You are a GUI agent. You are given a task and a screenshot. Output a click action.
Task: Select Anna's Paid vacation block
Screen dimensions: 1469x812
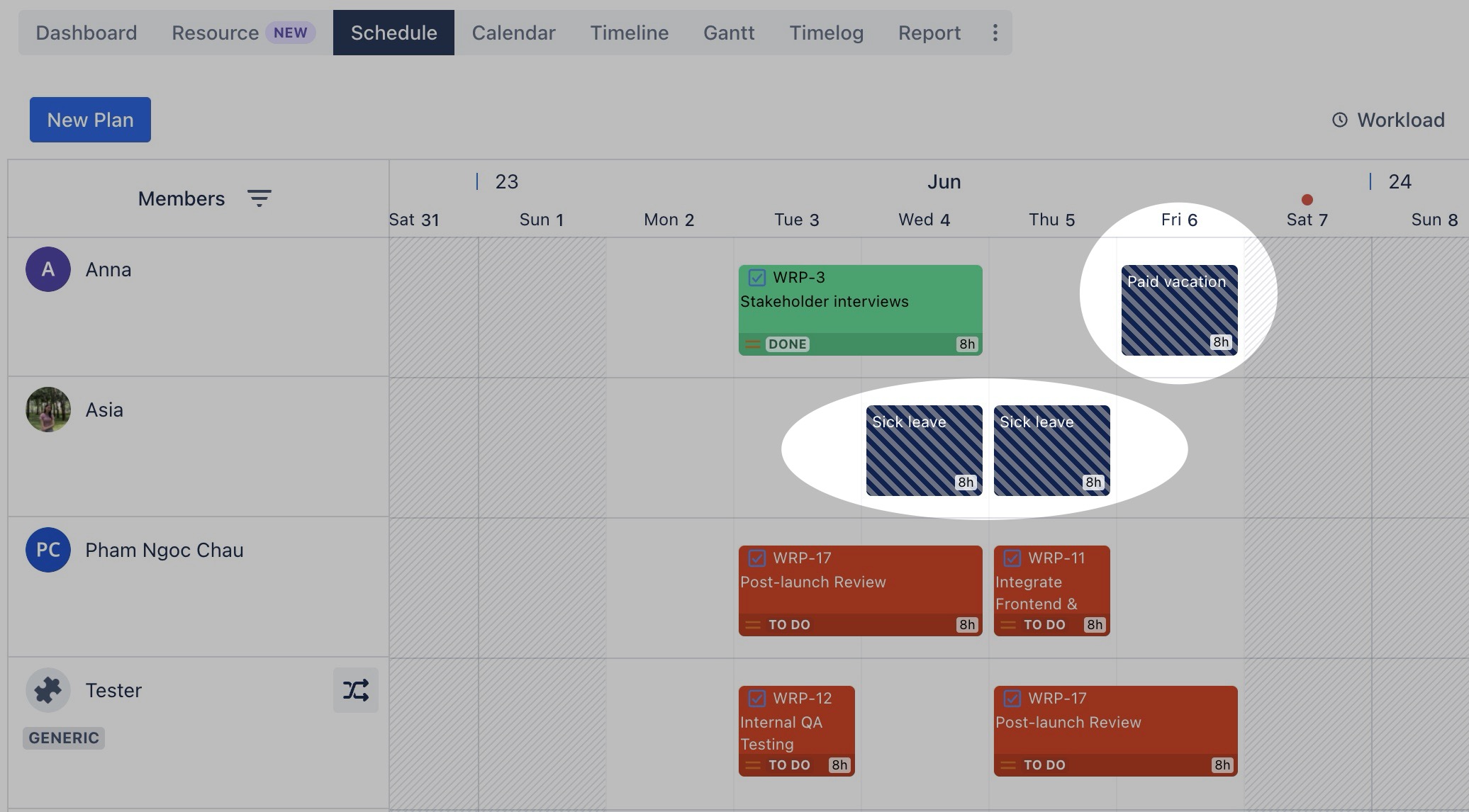click(1179, 310)
